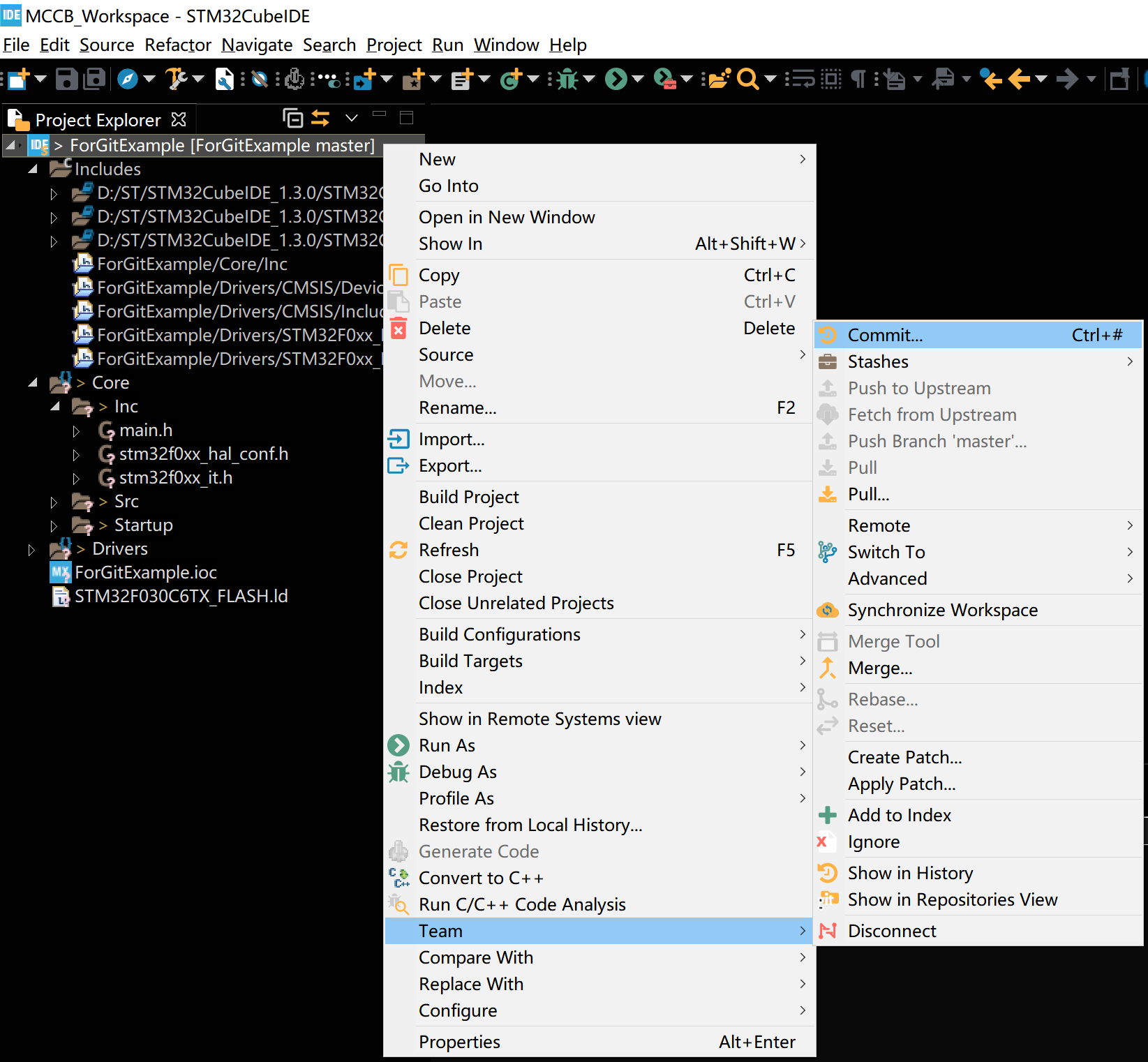This screenshot has width=1148, height=1062.
Task: Skip all breakpoints using the toolbar icon
Action: coord(260,79)
